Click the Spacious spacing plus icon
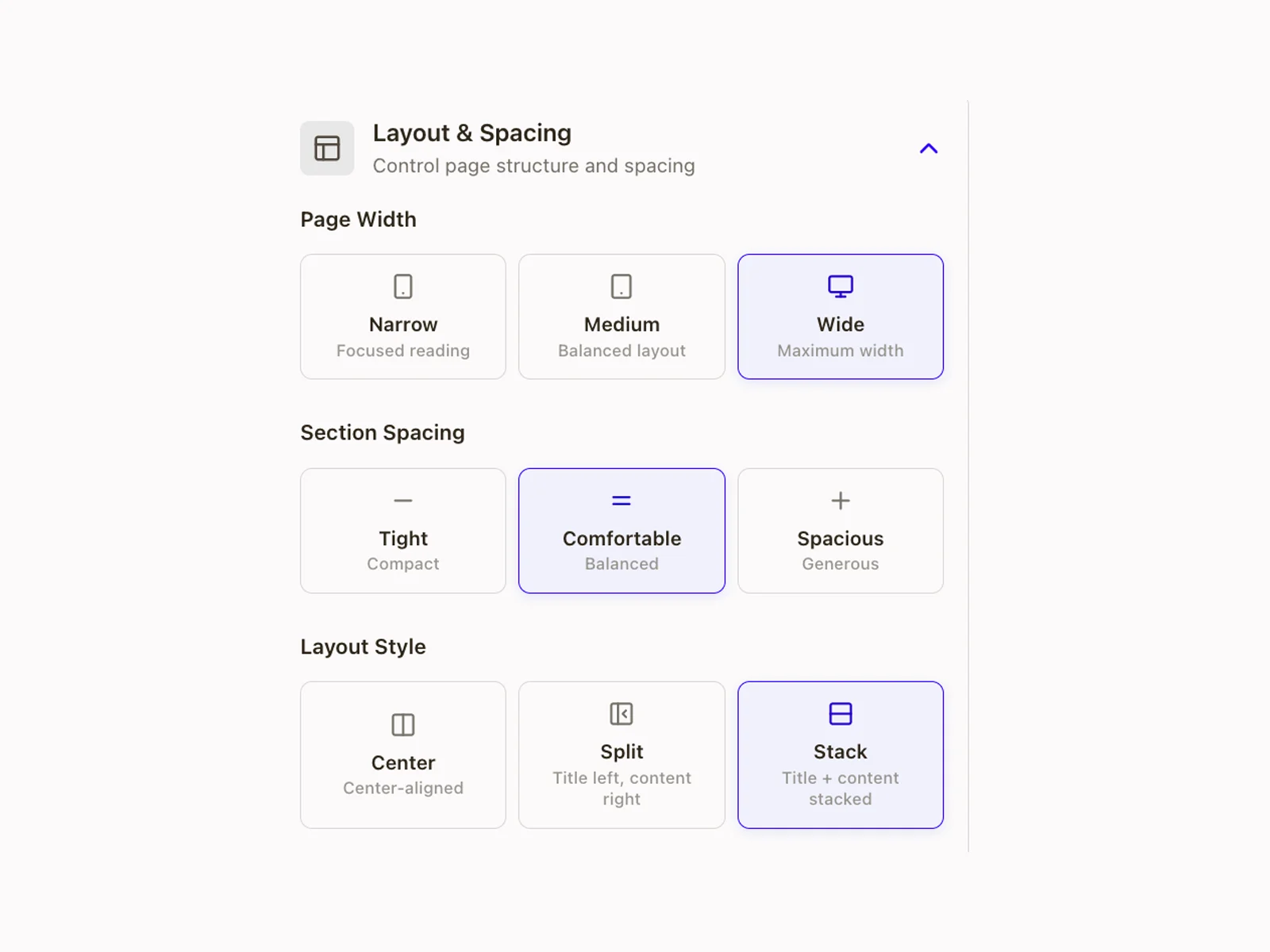This screenshot has height=952, width=1270. click(841, 501)
